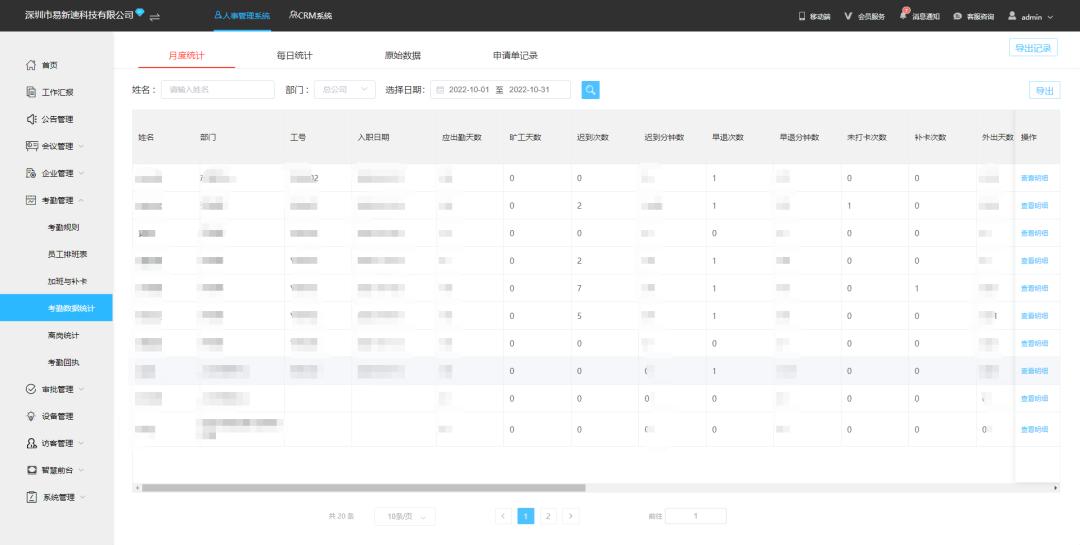This screenshot has height=545, width=1080.
Task: Open the 10条/页 page size dropdown
Action: [405, 516]
